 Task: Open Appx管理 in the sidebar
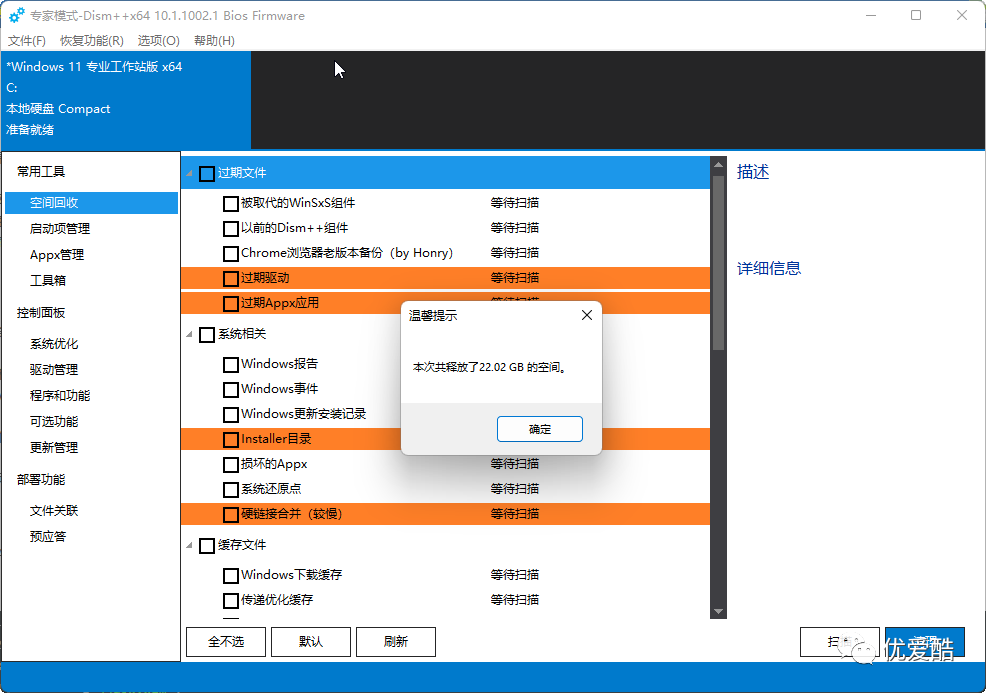(x=57, y=255)
